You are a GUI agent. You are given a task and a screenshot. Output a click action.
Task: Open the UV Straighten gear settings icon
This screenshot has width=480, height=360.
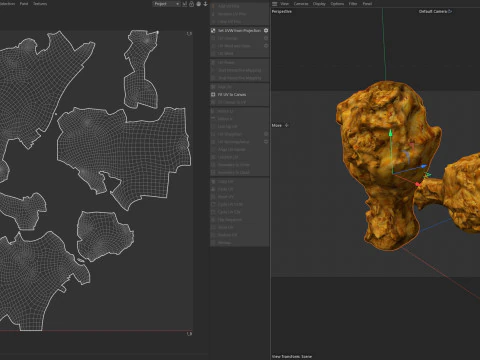pyautogui.click(x=266, y=134)
